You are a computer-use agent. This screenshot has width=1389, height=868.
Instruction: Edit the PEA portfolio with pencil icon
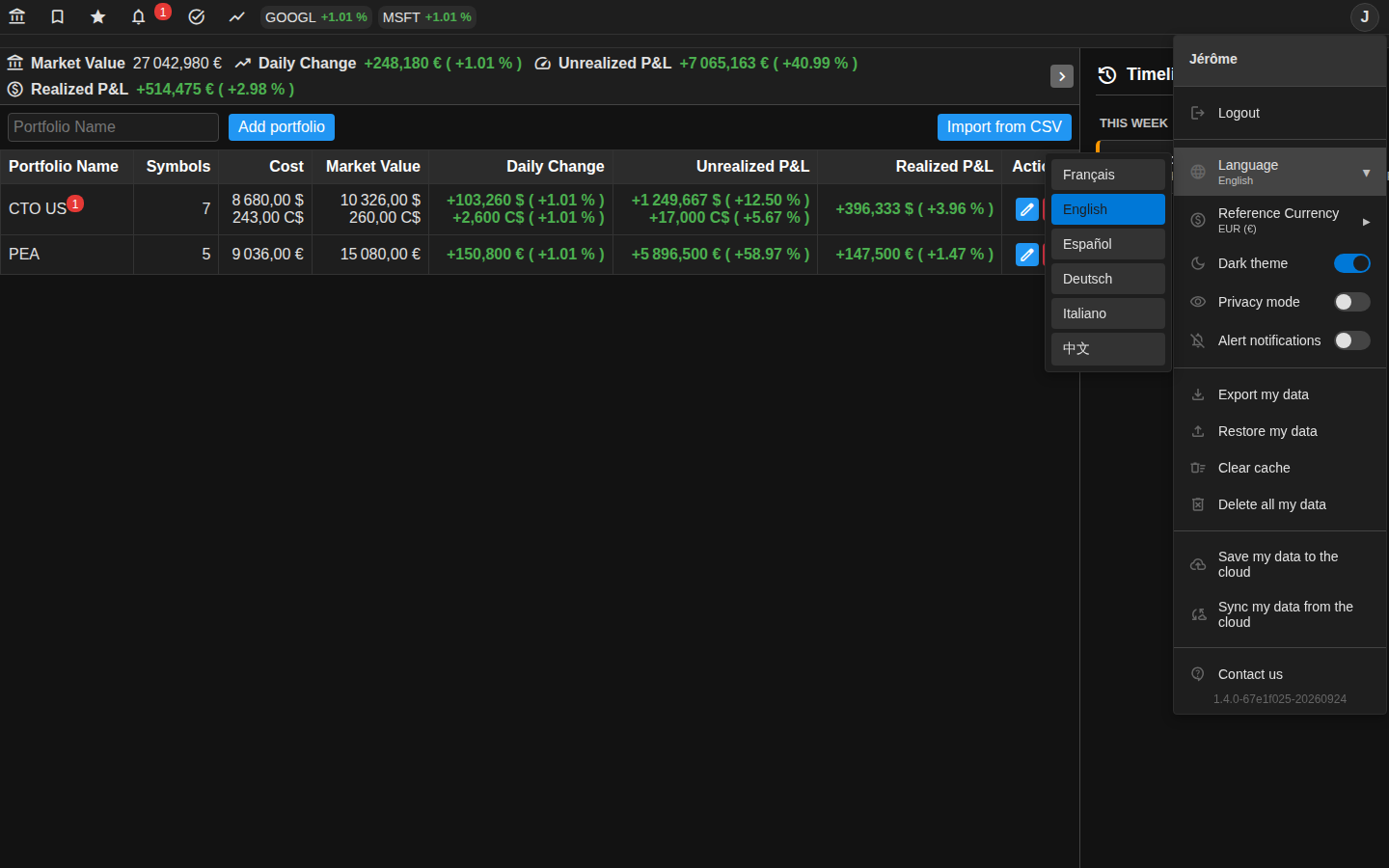1027,255
